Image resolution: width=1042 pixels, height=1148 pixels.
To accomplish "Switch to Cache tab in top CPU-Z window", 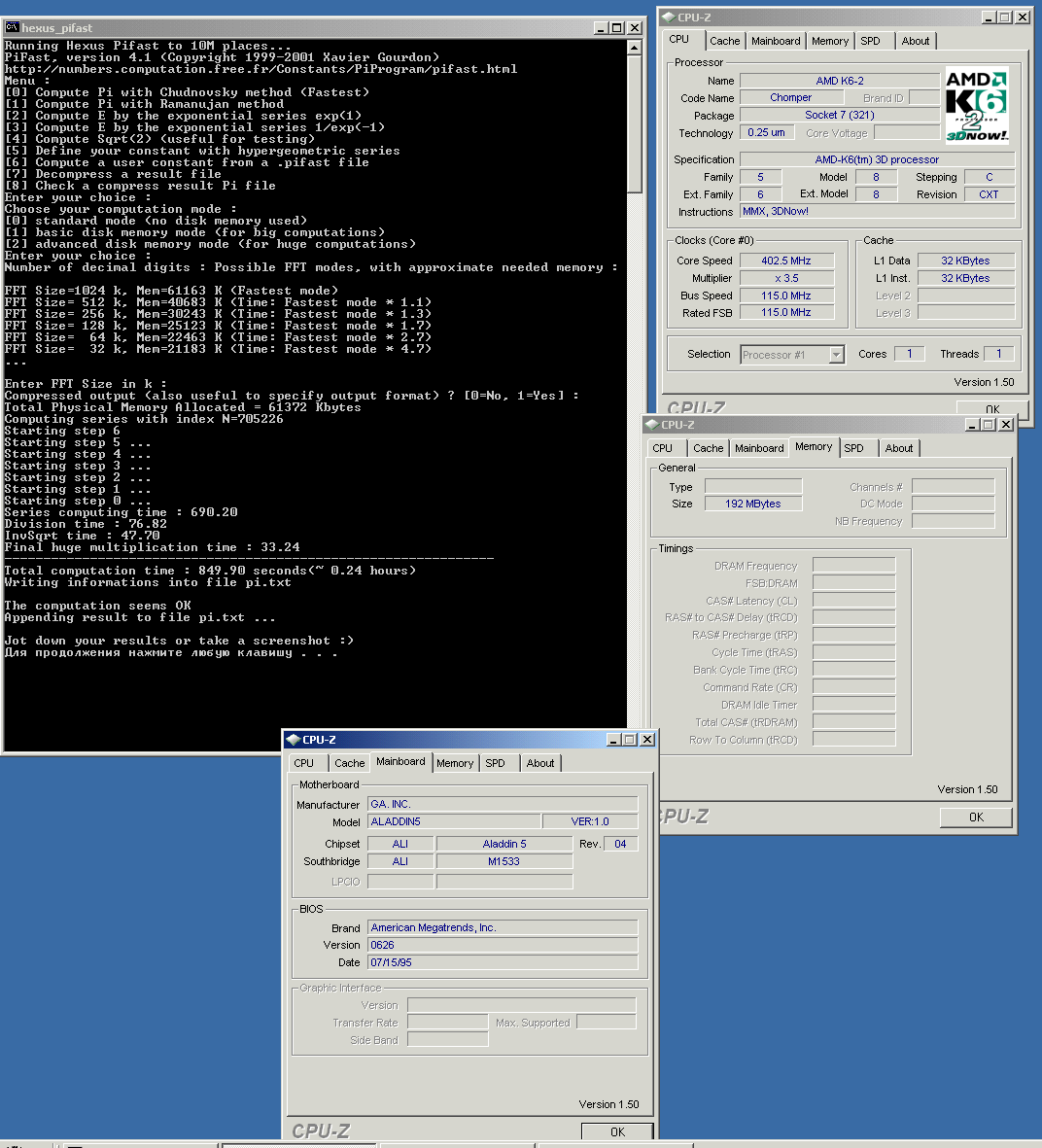I will click(724, 41).
